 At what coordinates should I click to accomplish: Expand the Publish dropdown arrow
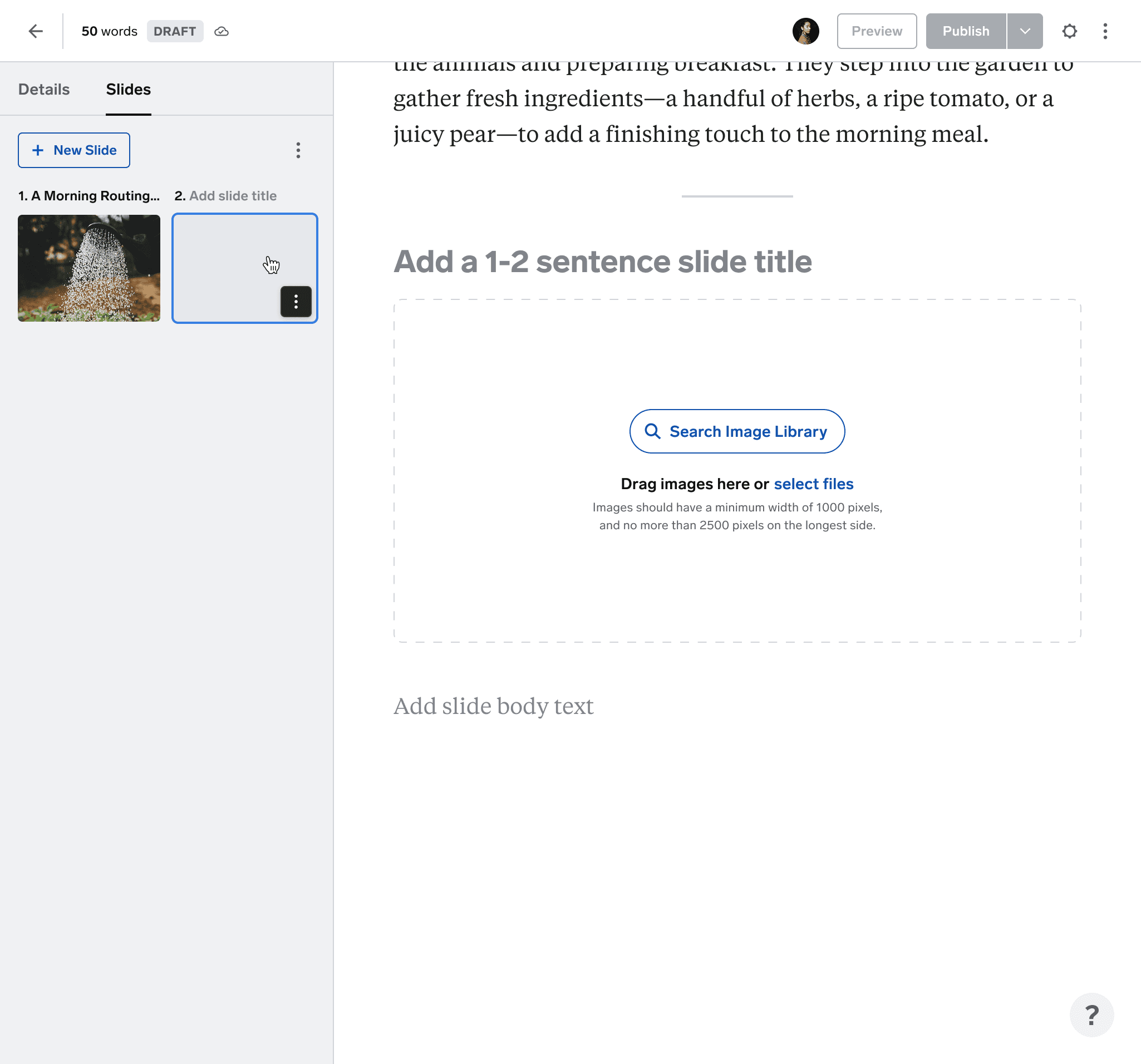coord(1025,31)
